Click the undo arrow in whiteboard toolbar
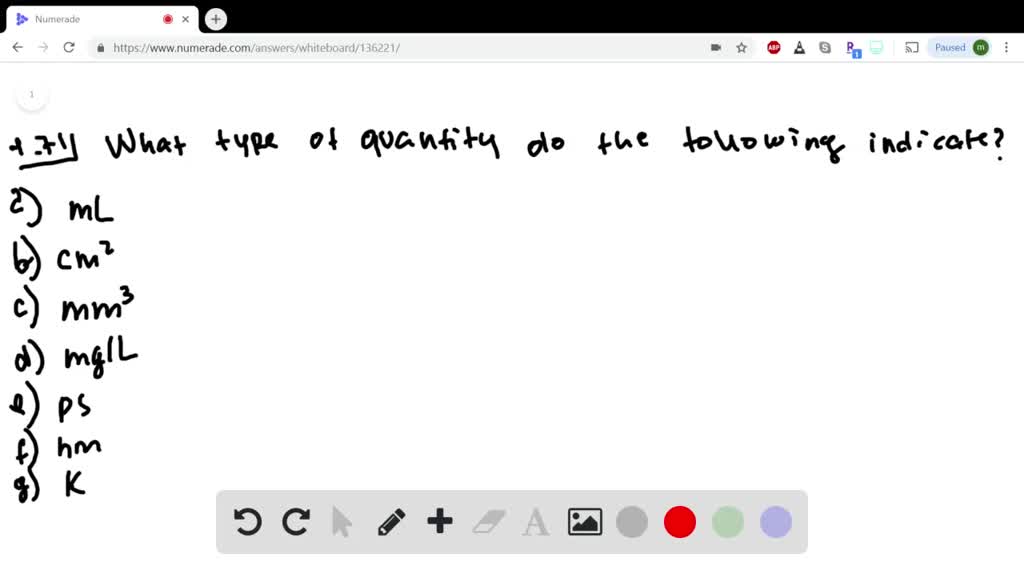1024x562 pixels. pyautogui.click(x=248, y=522)
